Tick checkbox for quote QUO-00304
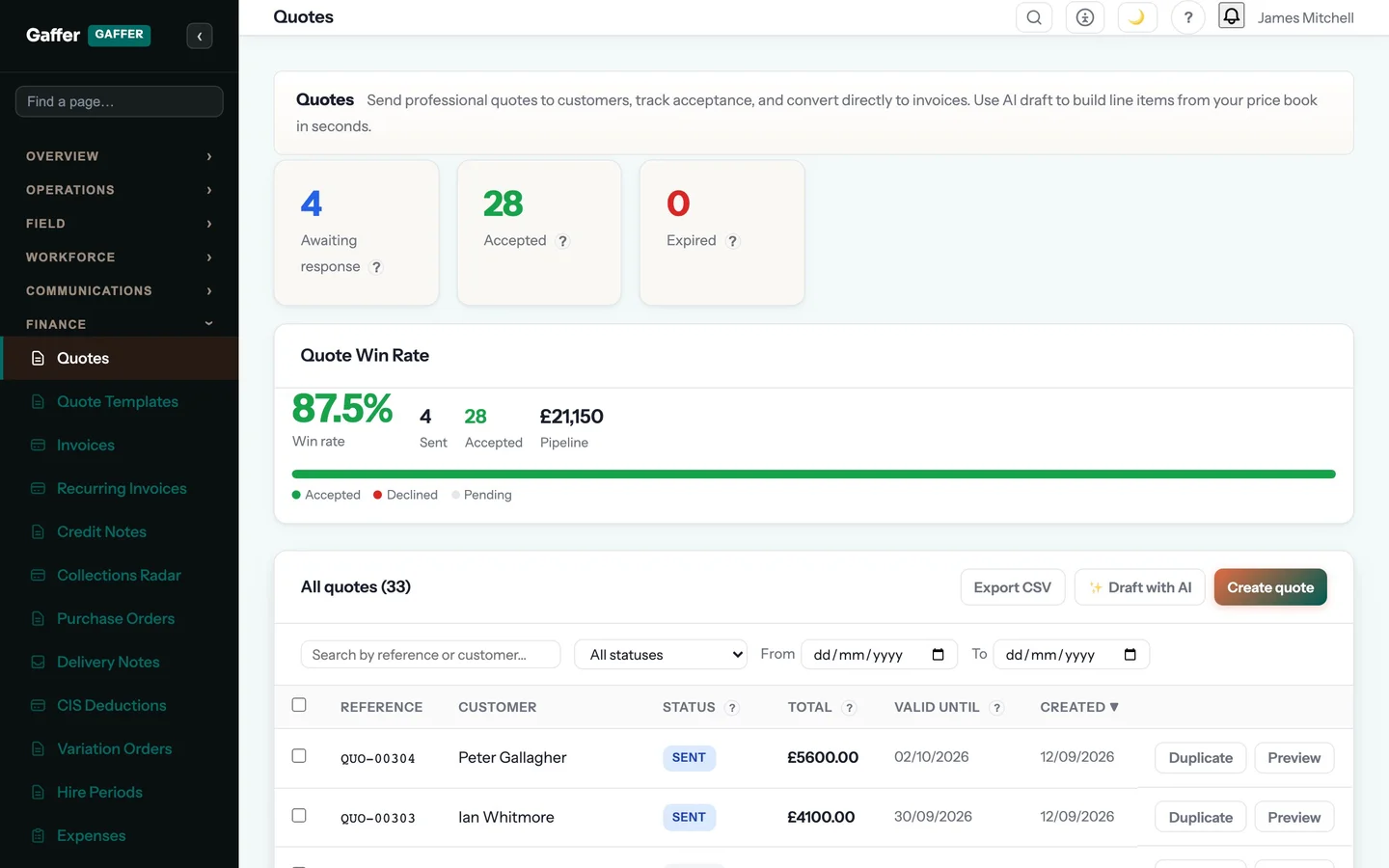This screenshot has height=868, width=1389. 299,756
